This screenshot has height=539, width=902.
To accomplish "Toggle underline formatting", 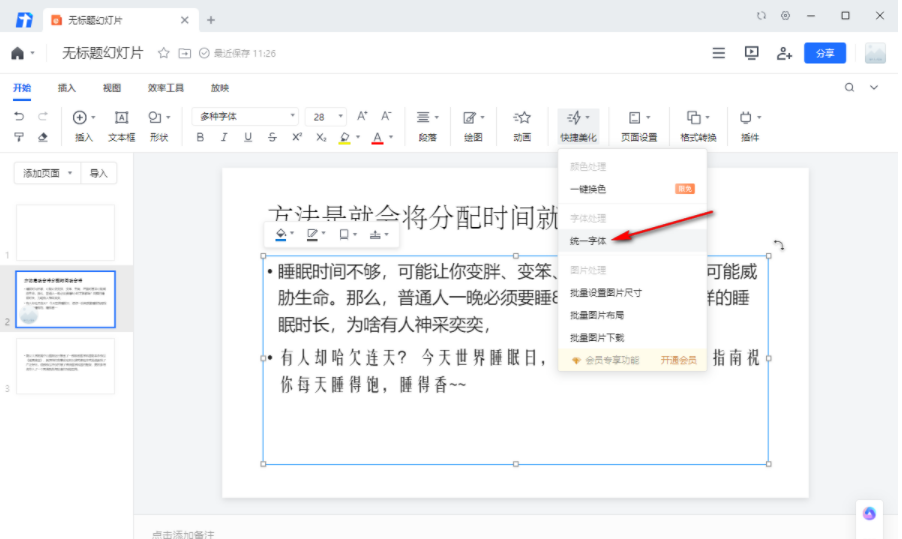I will pyautogui.click(x=248, y=137).
